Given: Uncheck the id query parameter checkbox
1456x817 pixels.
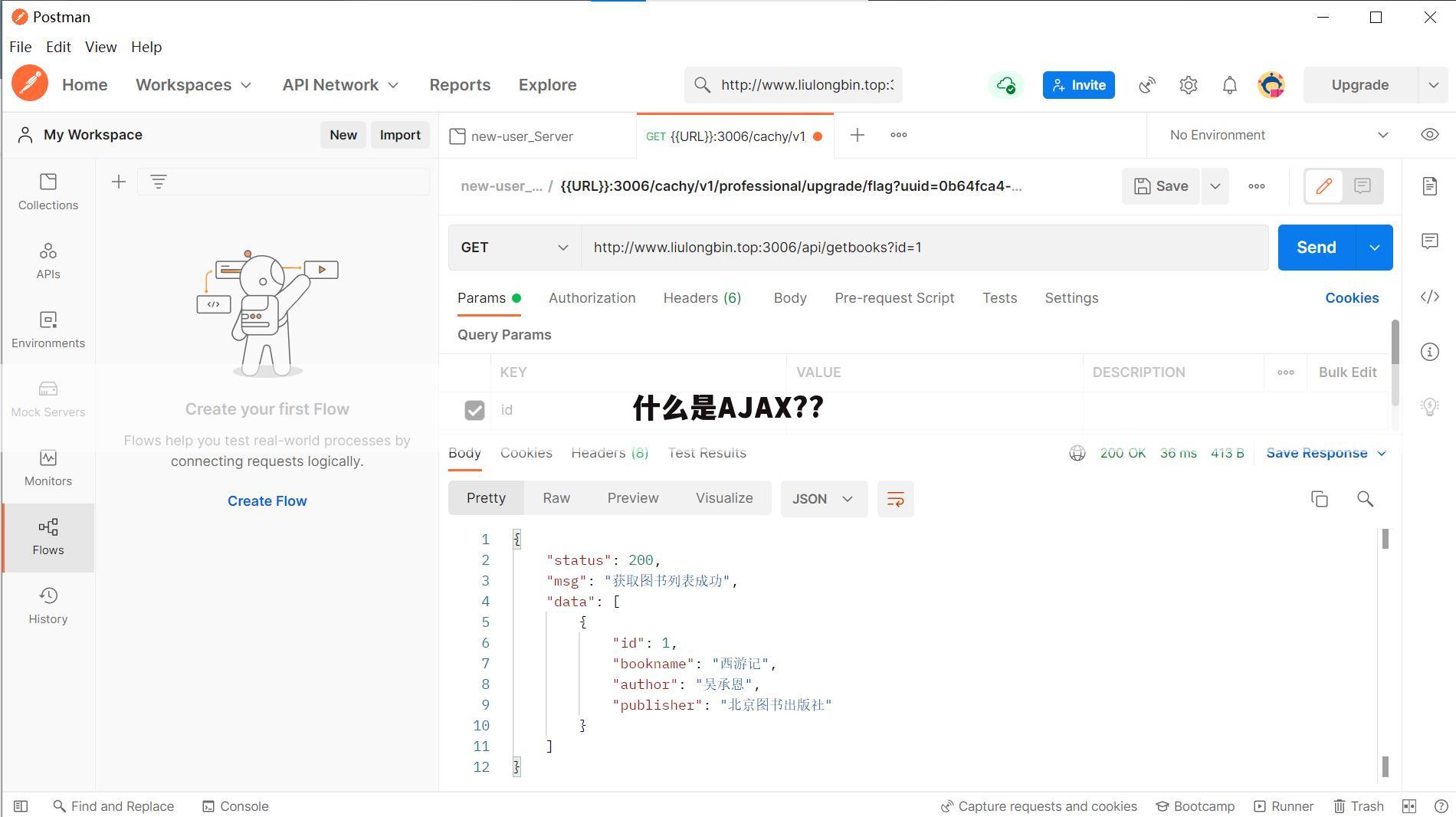Looking at the screenshot, I should click(474, 410).
